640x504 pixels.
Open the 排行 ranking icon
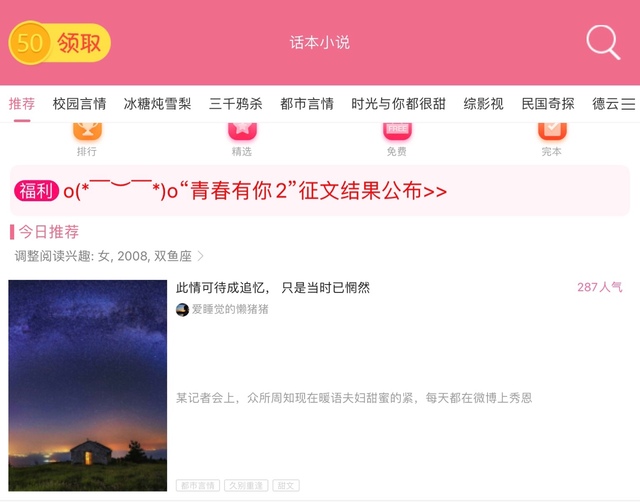pyautogui.click(x=87, y=140)
